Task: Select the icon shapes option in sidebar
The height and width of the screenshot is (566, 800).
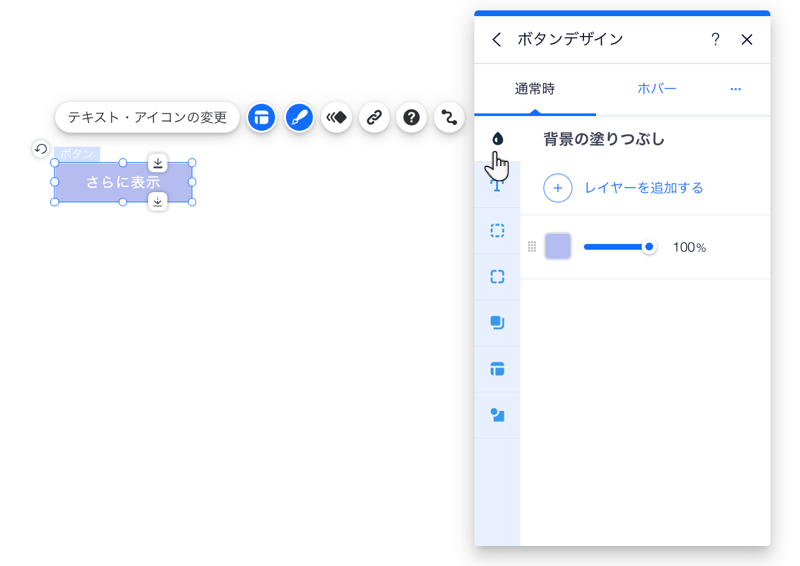Action: pos(497,415)
